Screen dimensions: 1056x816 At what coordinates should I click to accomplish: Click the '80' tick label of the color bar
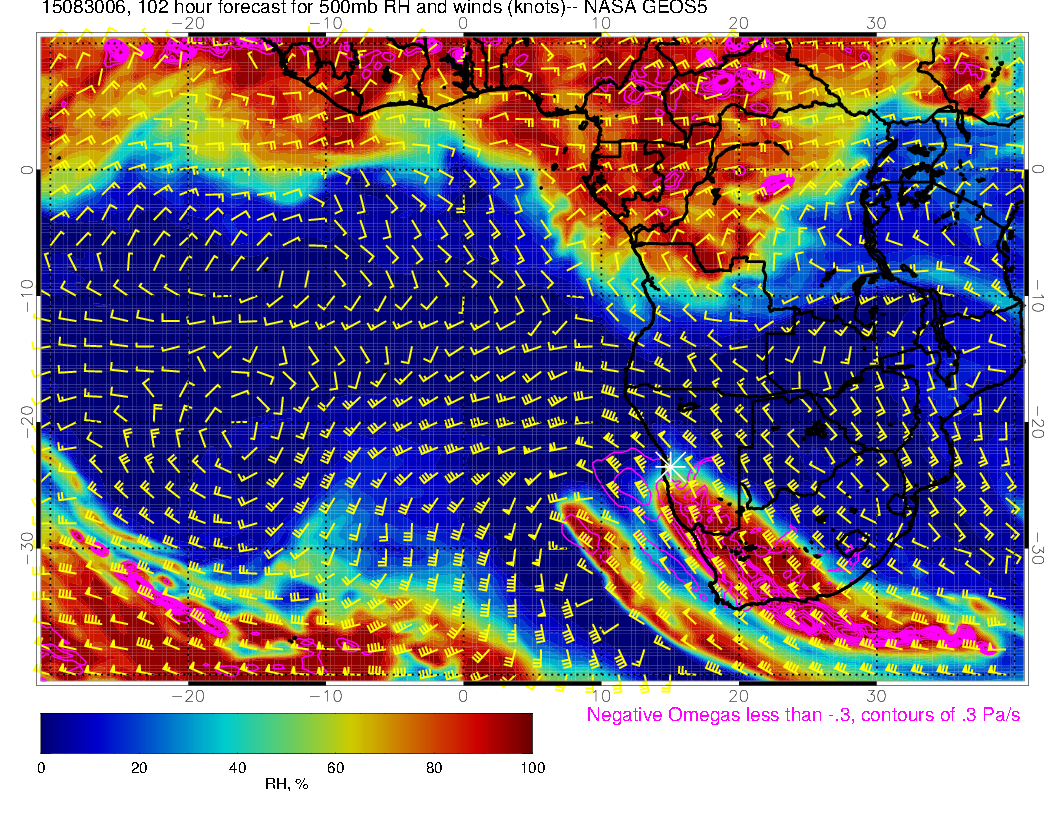coord(434,768)
